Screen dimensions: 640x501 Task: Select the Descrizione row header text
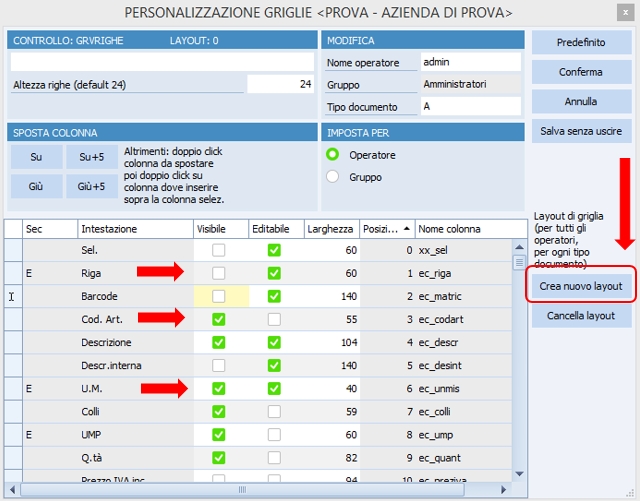(106, 342)
